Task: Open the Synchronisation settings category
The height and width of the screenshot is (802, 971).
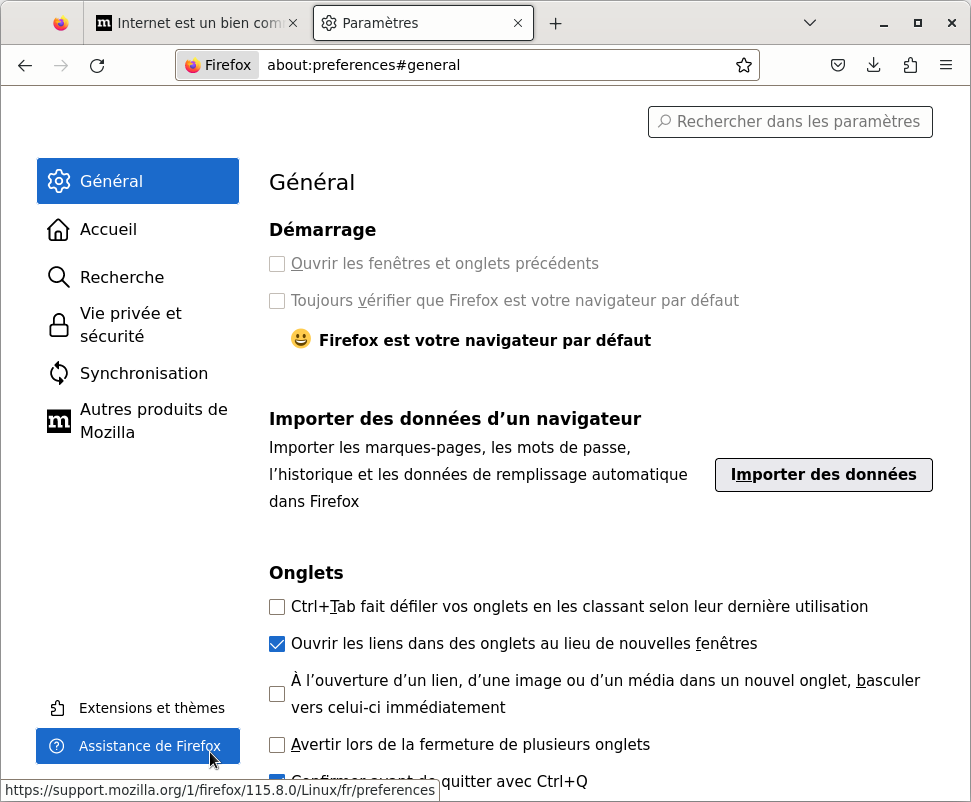Action: [137, 373]
